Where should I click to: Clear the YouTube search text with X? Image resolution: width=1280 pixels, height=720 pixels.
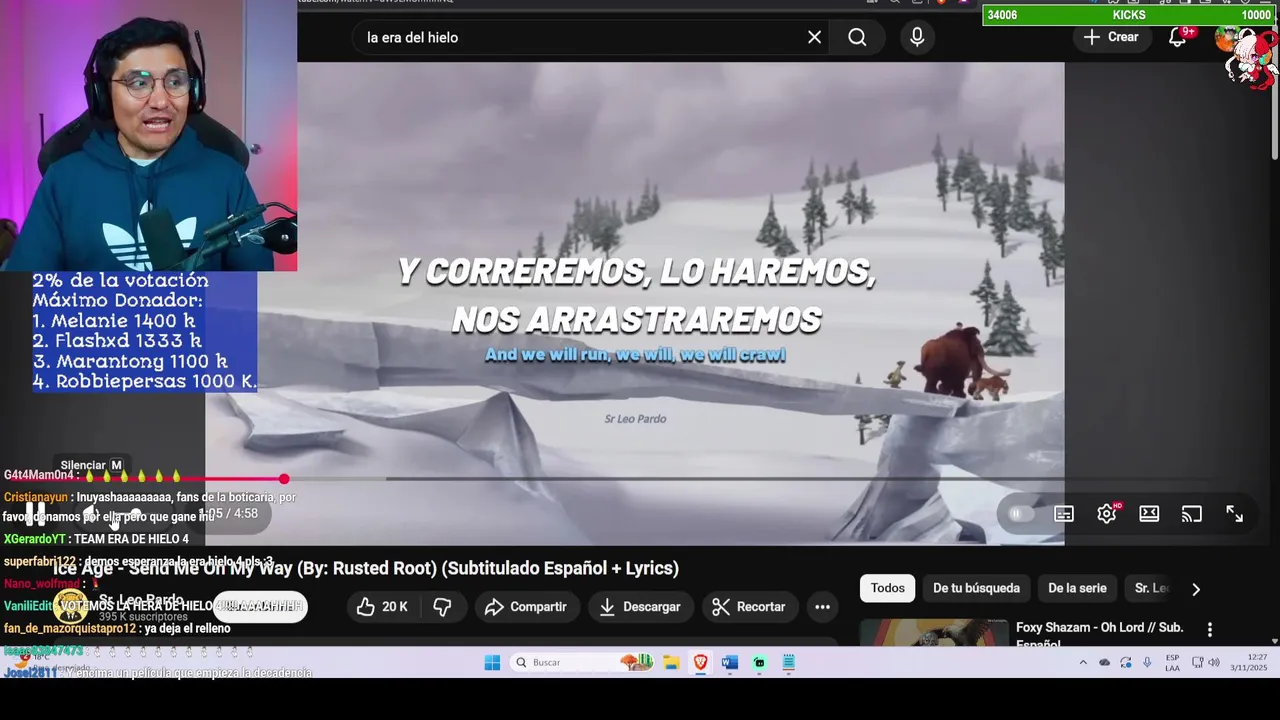click(x=814, y=37)
